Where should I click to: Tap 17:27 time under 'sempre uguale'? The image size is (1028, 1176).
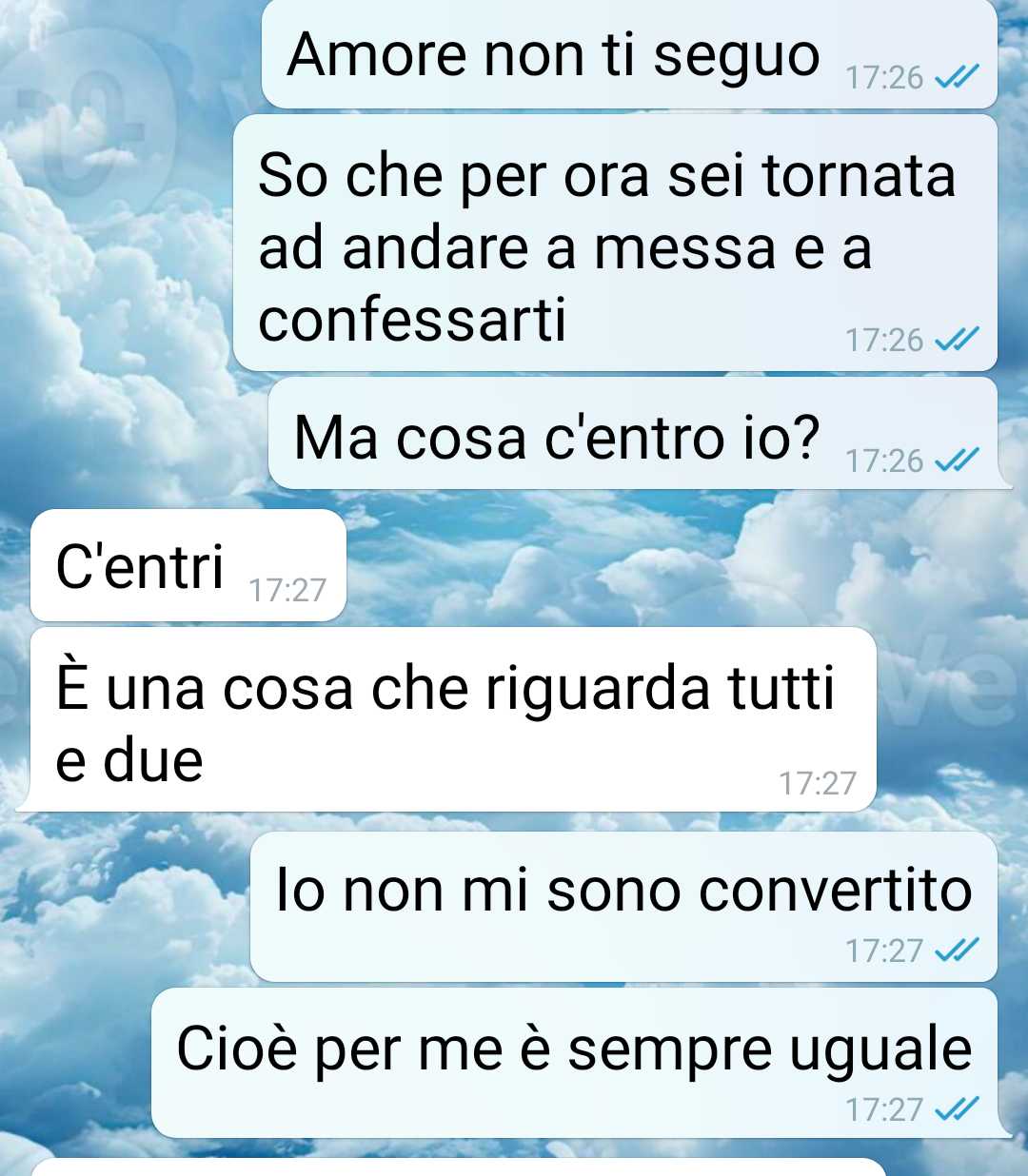pos(884,1109)
